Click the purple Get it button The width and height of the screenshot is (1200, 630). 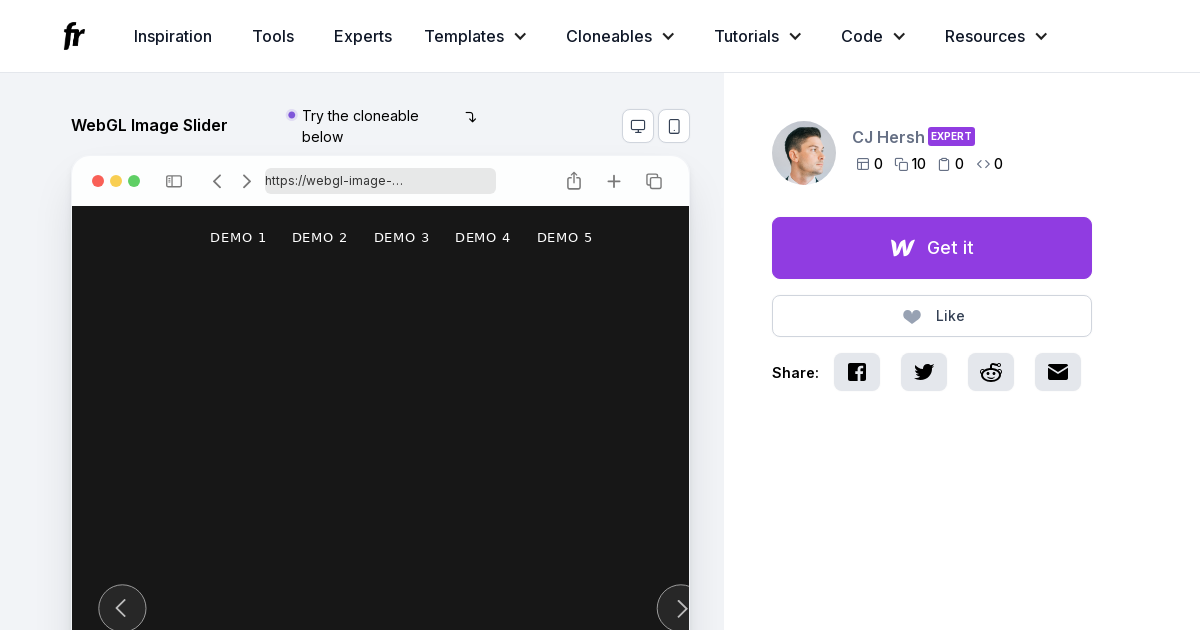point(932,248)
